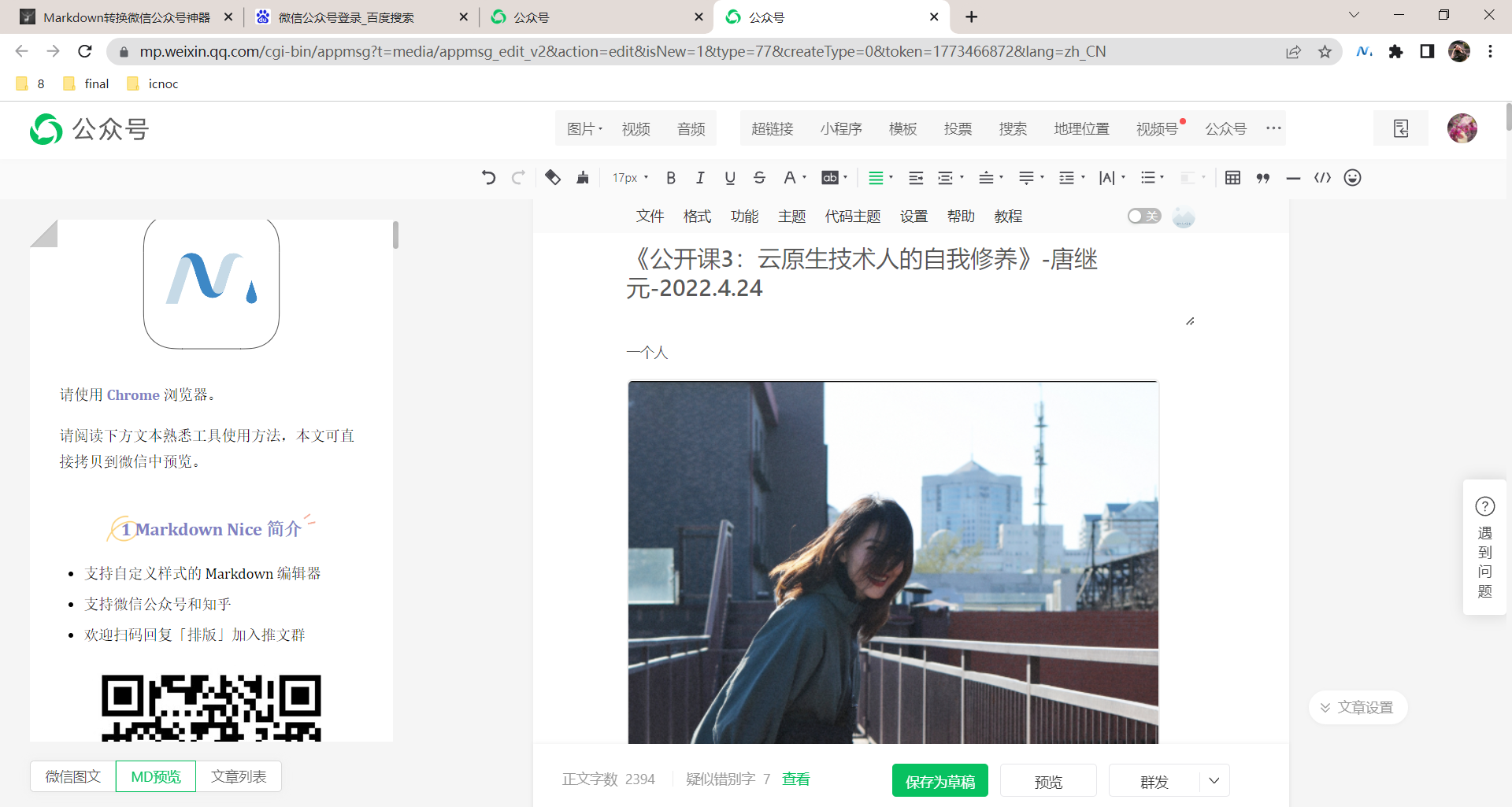The width and height of the screenshot is (1512, 807).
Task: Open the account avatar in the header
Action: point(1462,128)
